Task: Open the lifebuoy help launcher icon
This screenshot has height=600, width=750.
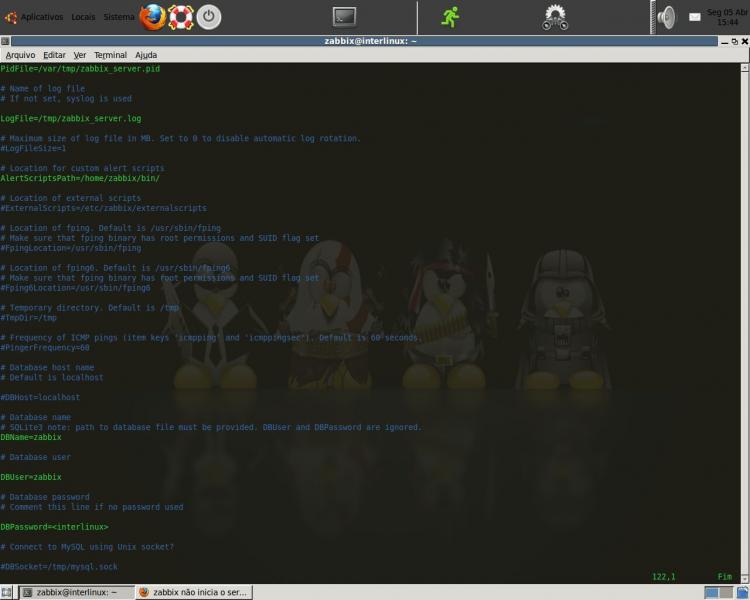Action: click(181, 17)
